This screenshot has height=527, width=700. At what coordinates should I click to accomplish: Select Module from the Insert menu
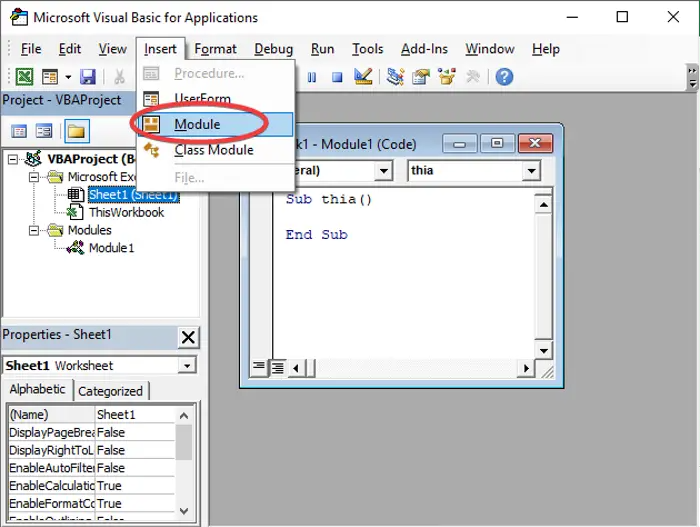(x=197, y=124)
